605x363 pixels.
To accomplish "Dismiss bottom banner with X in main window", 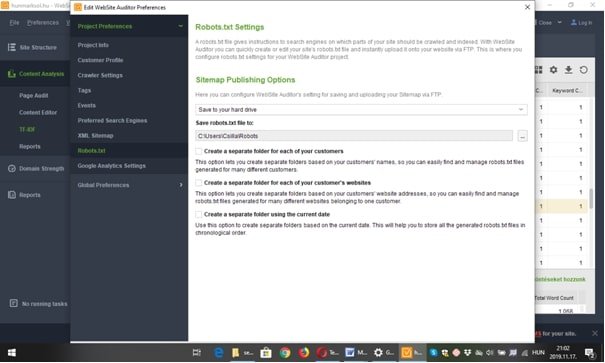I will (x=595, y=333).
